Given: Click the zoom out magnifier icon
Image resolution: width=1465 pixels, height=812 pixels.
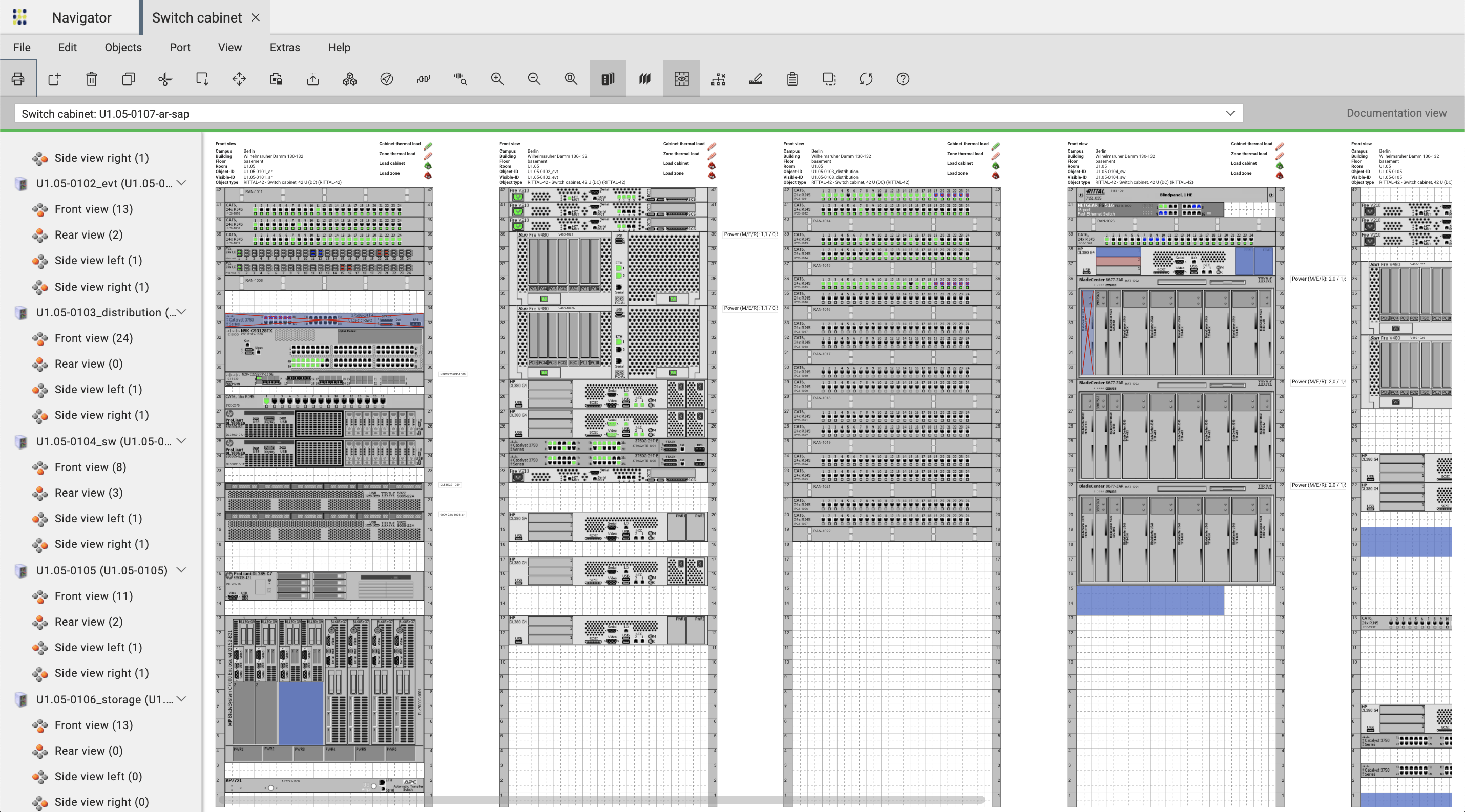Looking at the screenshot, I should [534, 79].
